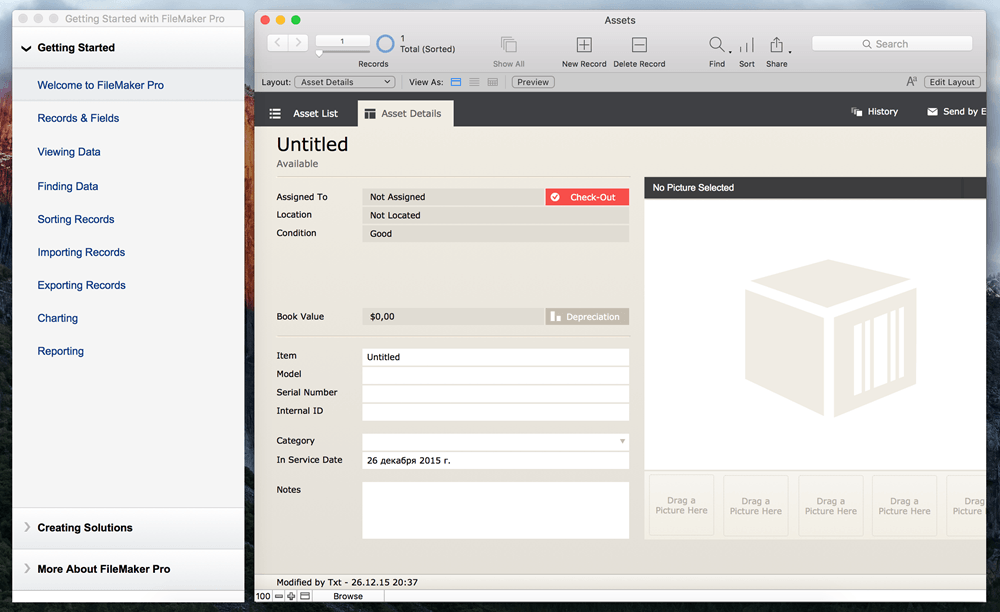Open the Category dropdown field
Image resolution: width=1000 pixels, height=612 pixels.
[x=496, y=441]
